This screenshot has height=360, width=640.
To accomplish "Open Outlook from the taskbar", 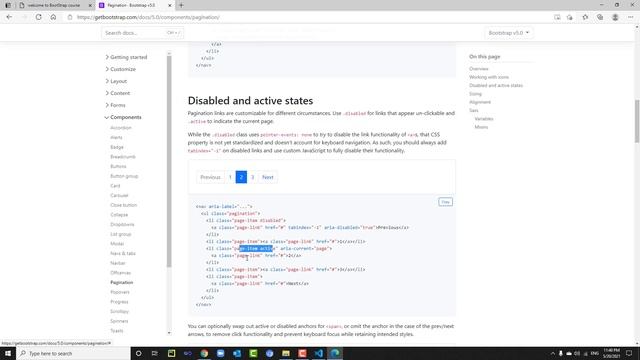I will click(x=237, y=353).
